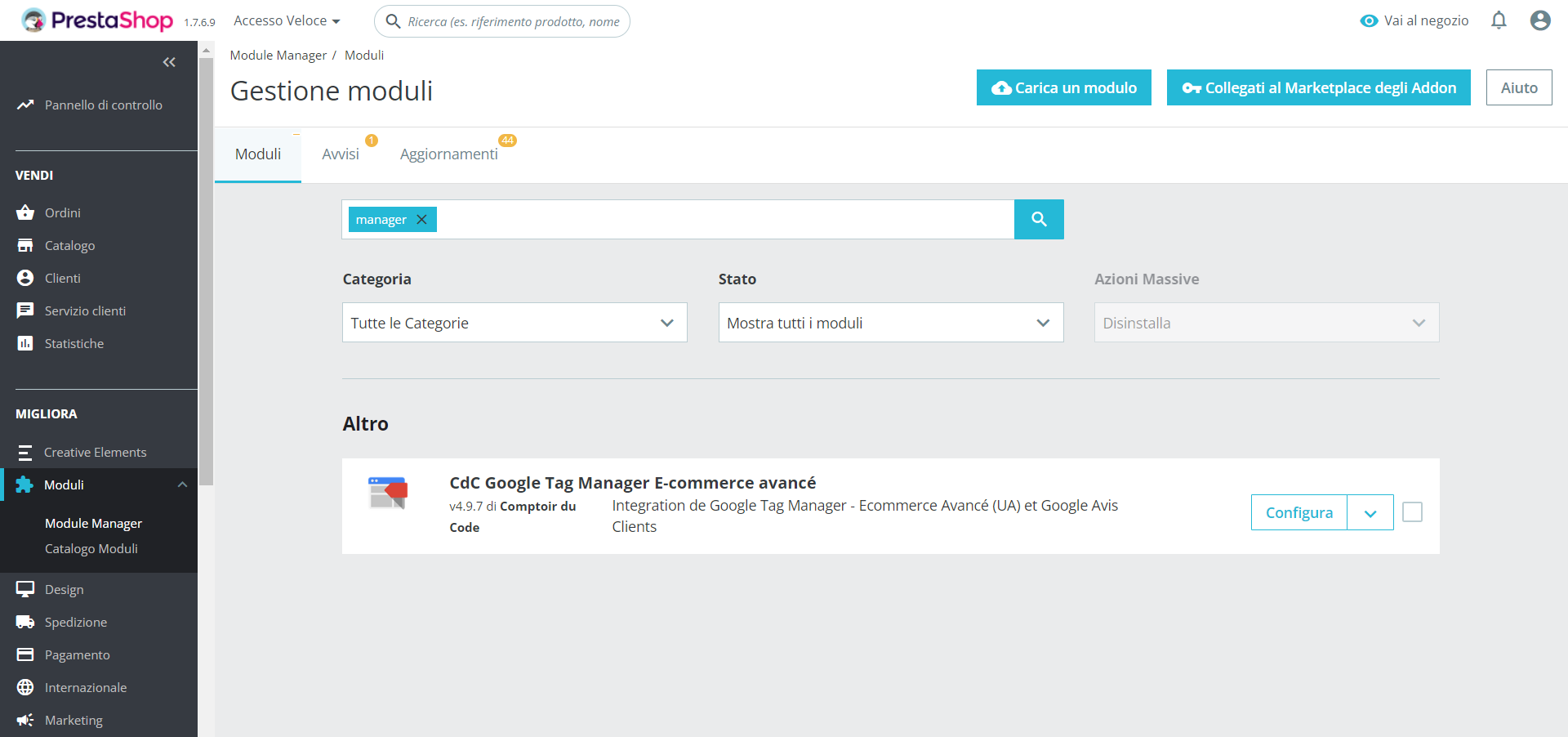Image resolution: width=1568 pixels, height=737 pixels.
Task: Open notifications bell icon
Action: pos(1499,20)
